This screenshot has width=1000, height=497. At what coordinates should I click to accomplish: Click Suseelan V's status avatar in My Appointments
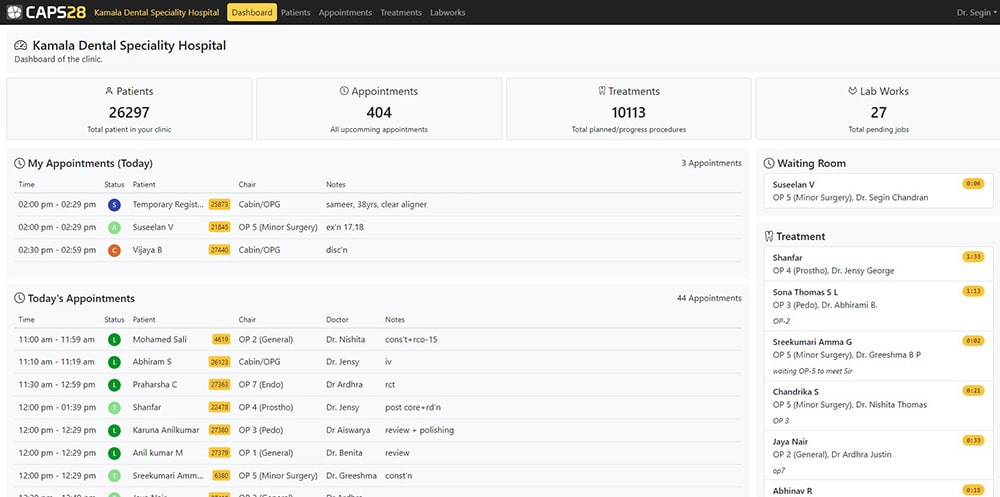[x=114, y=227]
